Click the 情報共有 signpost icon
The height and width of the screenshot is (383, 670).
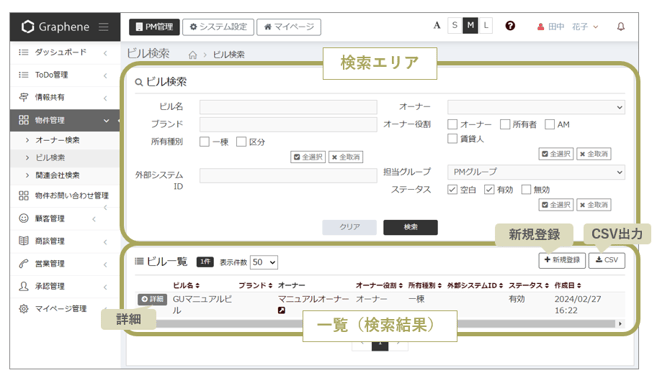click(x=24, y=97)
